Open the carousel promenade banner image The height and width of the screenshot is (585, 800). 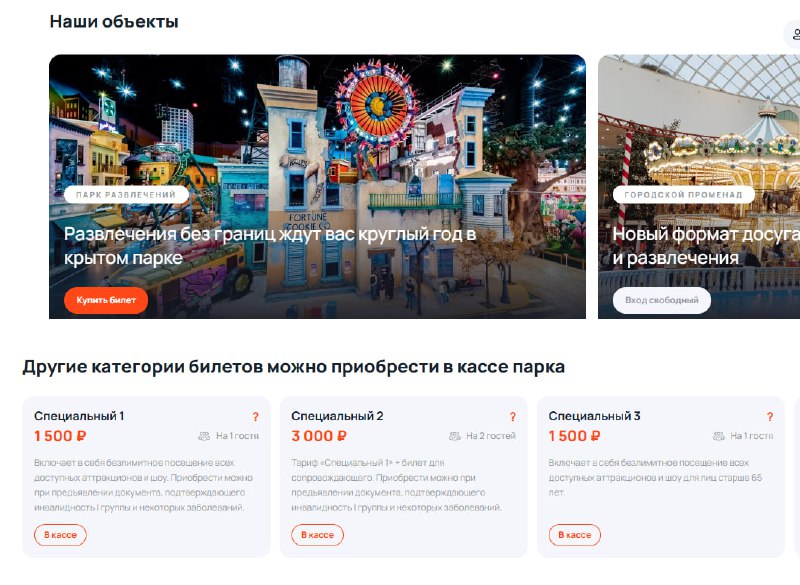699,187
